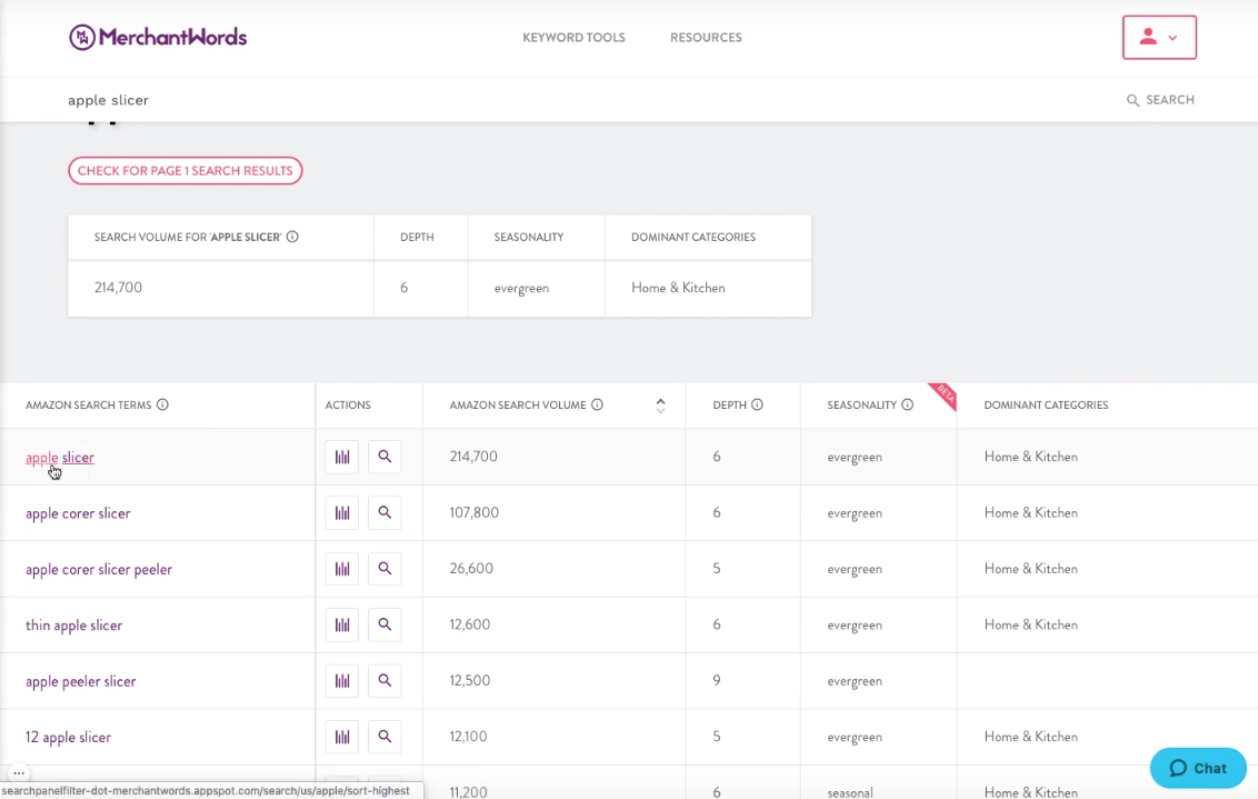Click the ellipsis button at bottom left
Screen dimensions: 1258x799
19,773
